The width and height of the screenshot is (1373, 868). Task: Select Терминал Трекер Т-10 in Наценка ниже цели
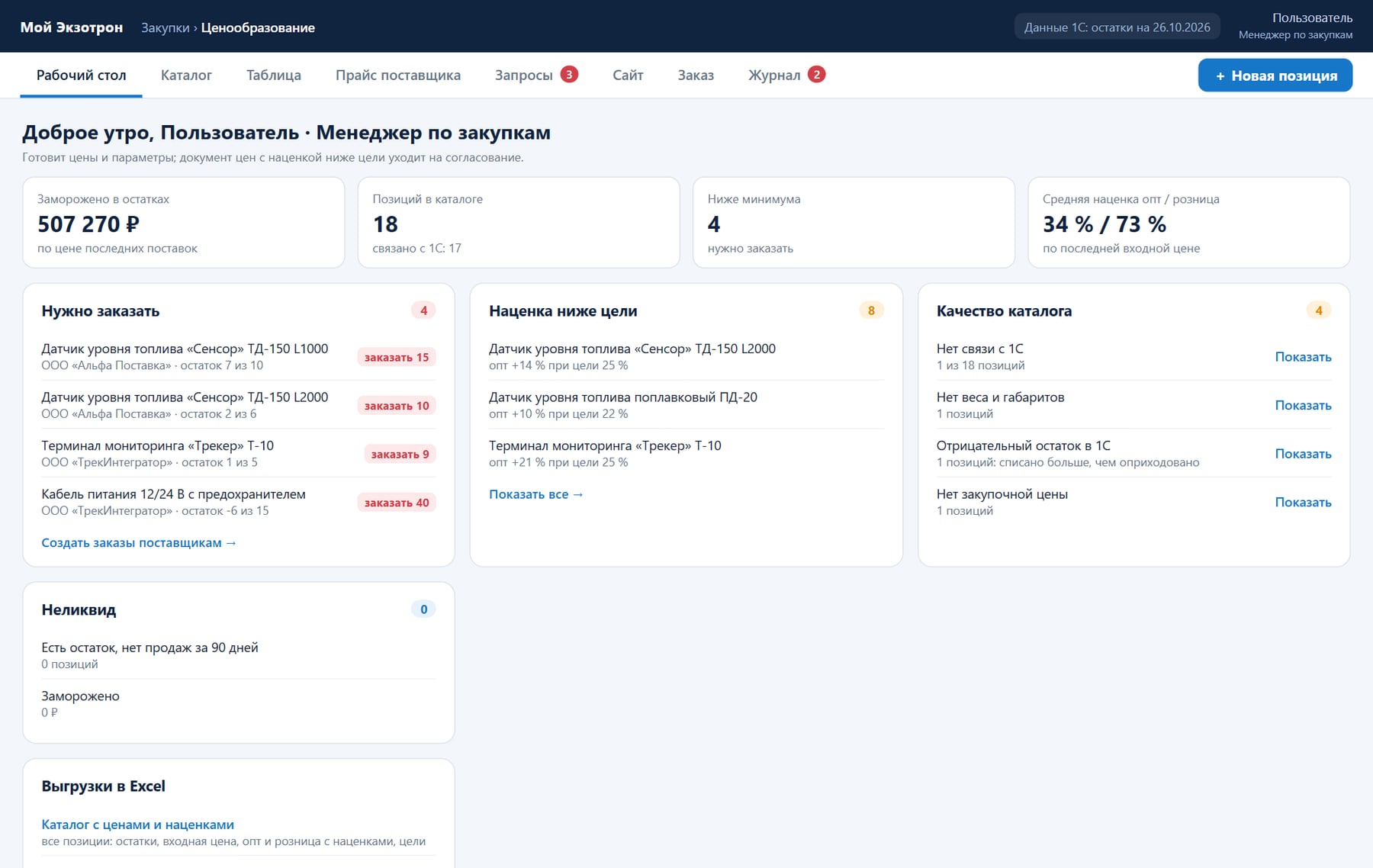[686, 454]
